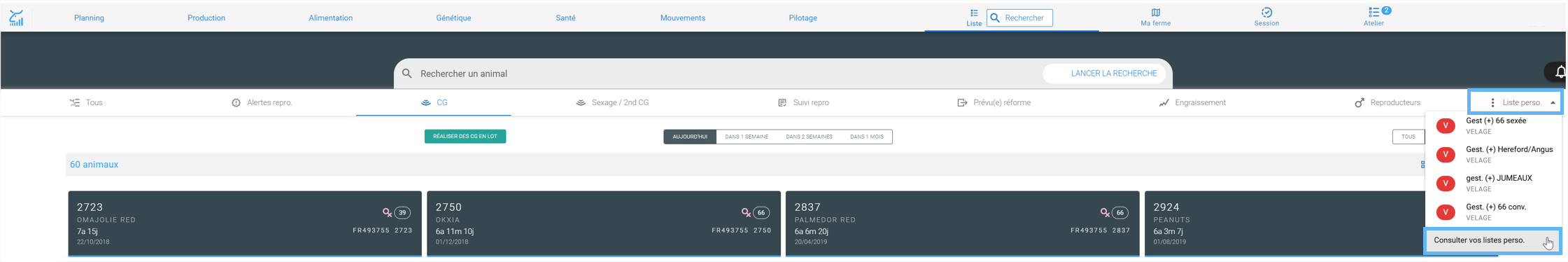Click the female symbol icon on card 2723
Image resolution: width=1568 pixels, height=262 pixels.
point(387,212)
